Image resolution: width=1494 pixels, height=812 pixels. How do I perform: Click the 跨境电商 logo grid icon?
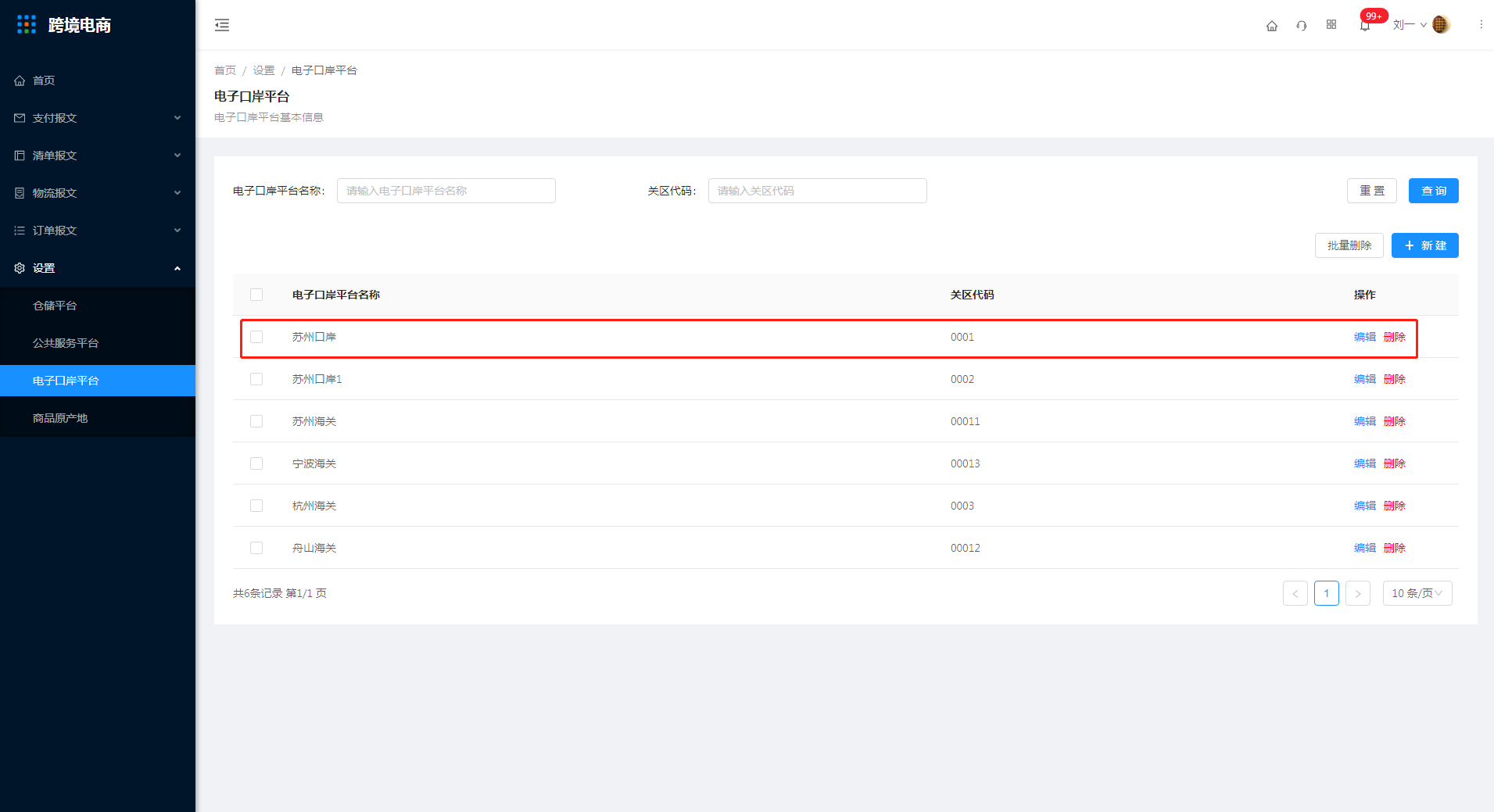(27, 25)
